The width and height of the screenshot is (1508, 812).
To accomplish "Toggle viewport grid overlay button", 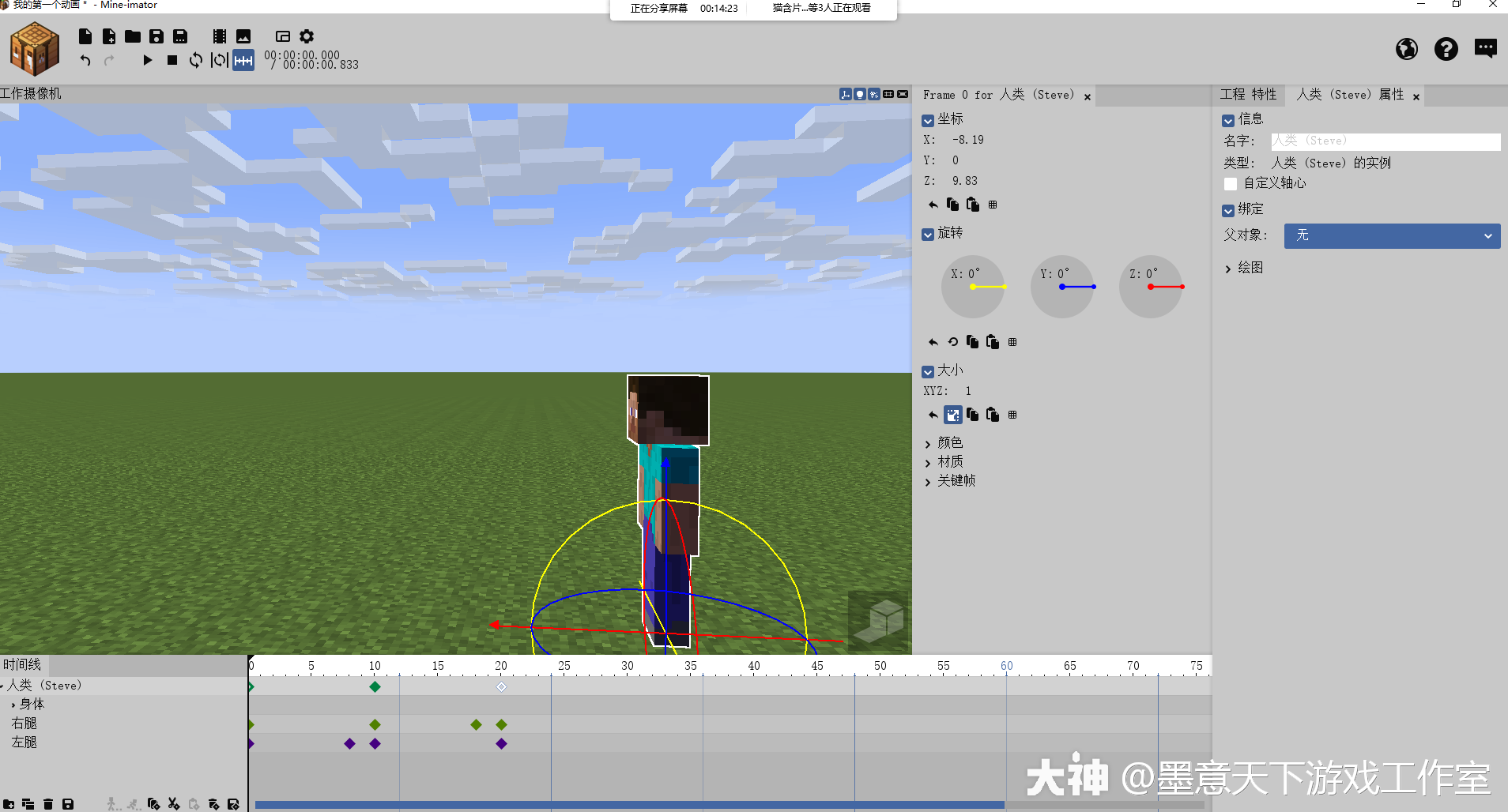I will click(888, 94).
